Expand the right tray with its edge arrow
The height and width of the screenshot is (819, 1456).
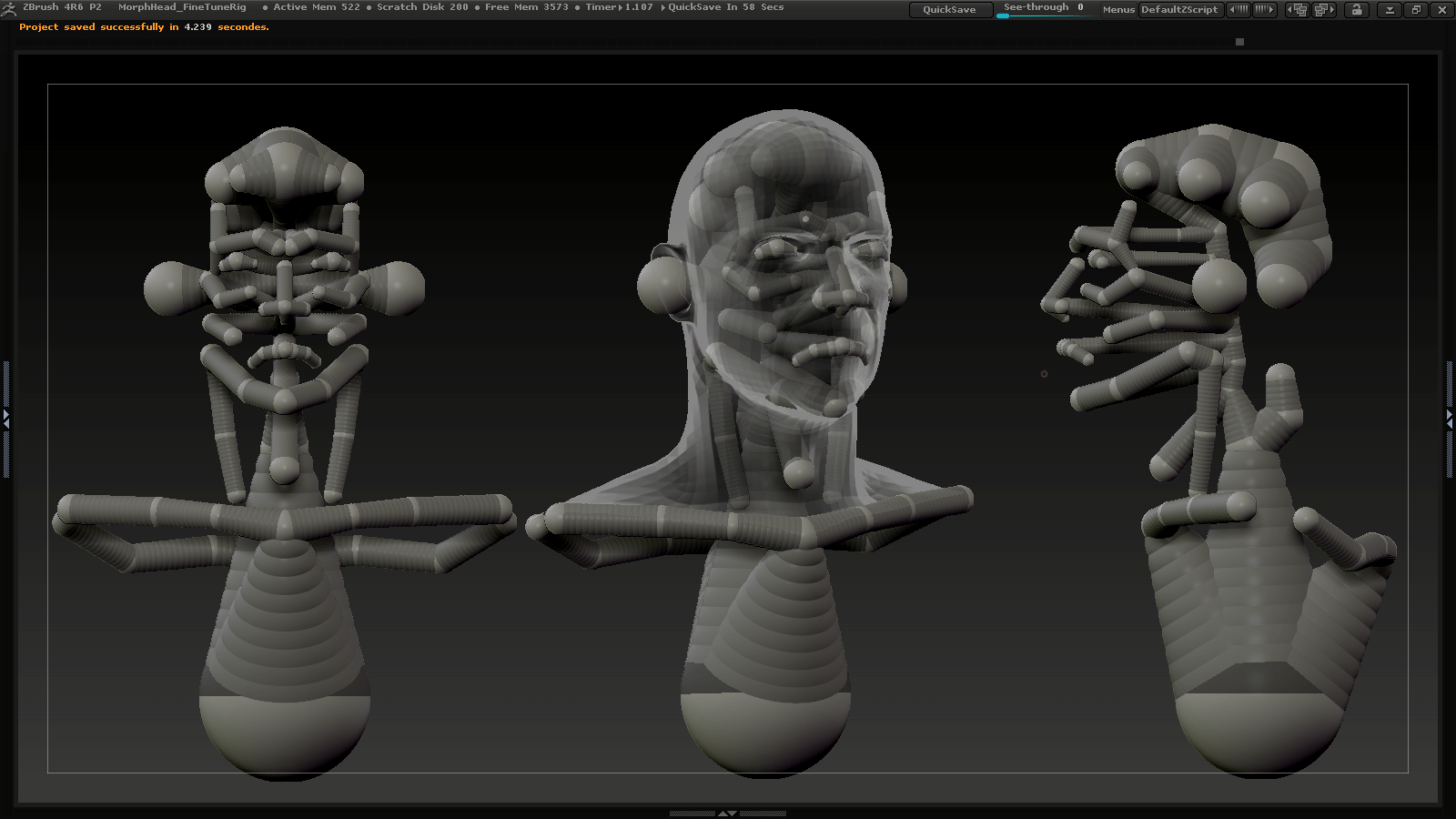point(1451,420)
